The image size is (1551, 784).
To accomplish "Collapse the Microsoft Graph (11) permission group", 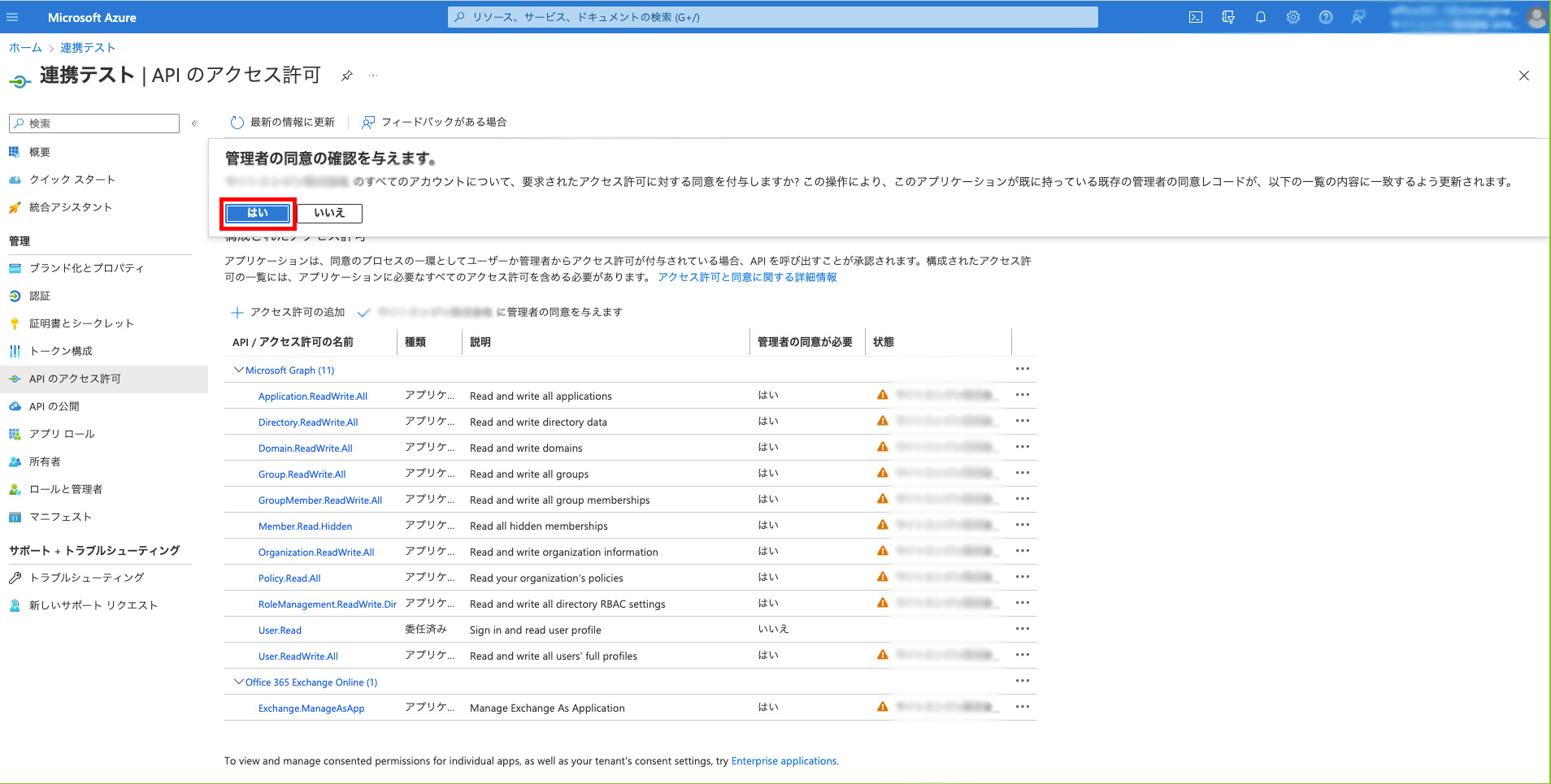I will click(238, 370).
